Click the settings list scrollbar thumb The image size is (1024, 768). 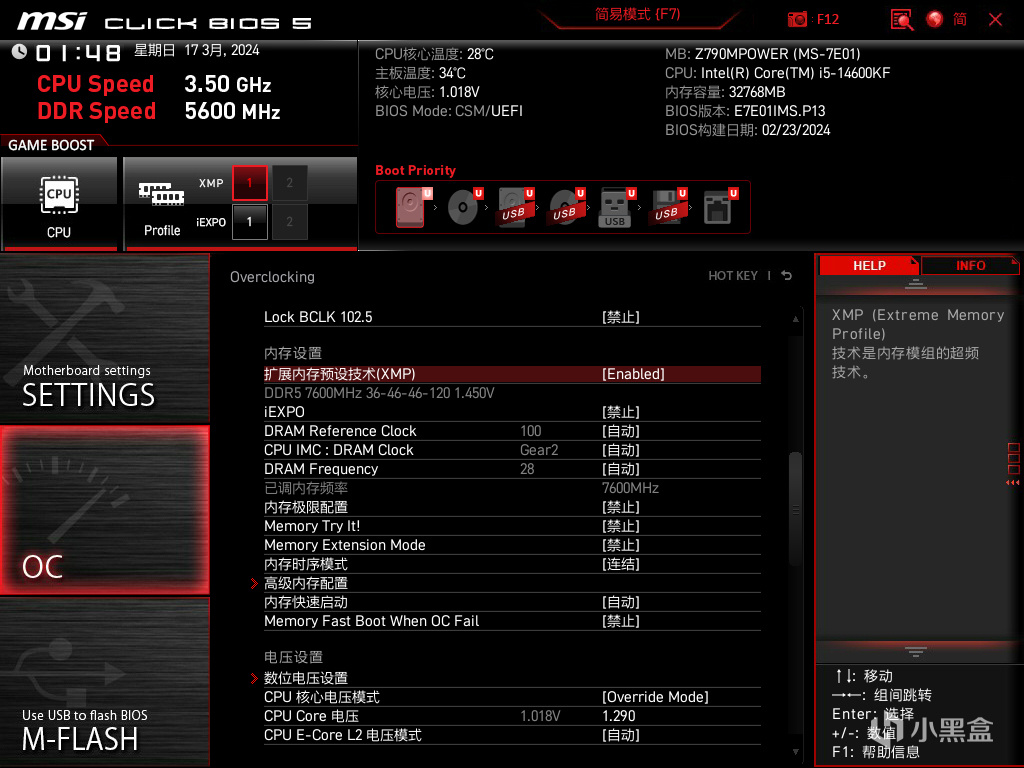(x=795, y=509)
